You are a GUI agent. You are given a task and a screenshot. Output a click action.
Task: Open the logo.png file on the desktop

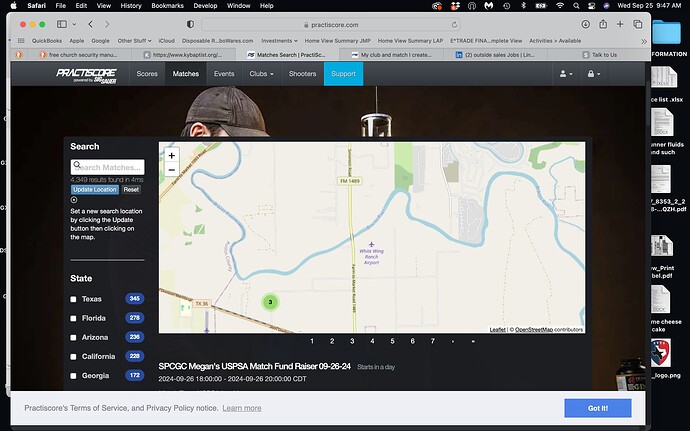661,353
